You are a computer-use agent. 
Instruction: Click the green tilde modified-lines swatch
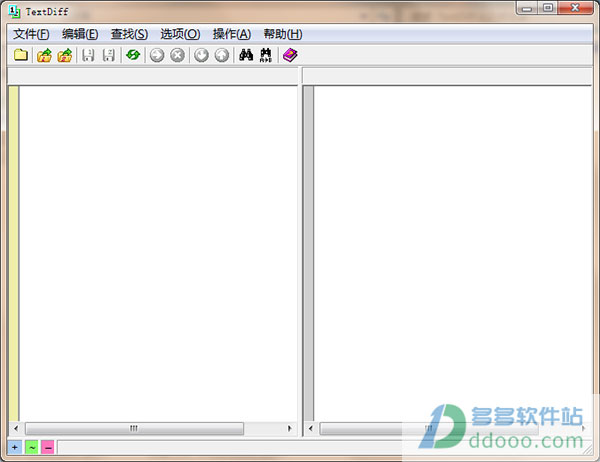tap(32, 447)
